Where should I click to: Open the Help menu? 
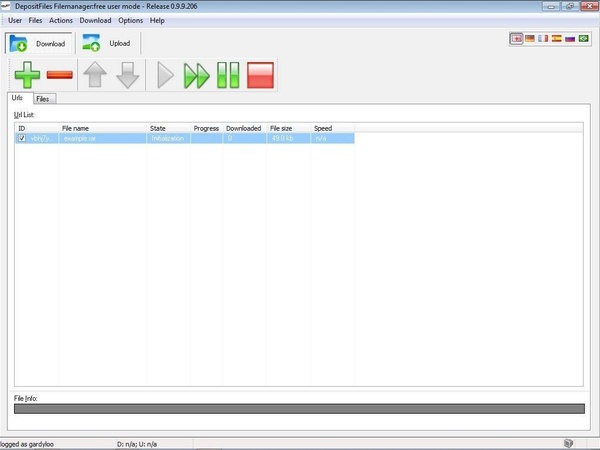click(157, 21)
